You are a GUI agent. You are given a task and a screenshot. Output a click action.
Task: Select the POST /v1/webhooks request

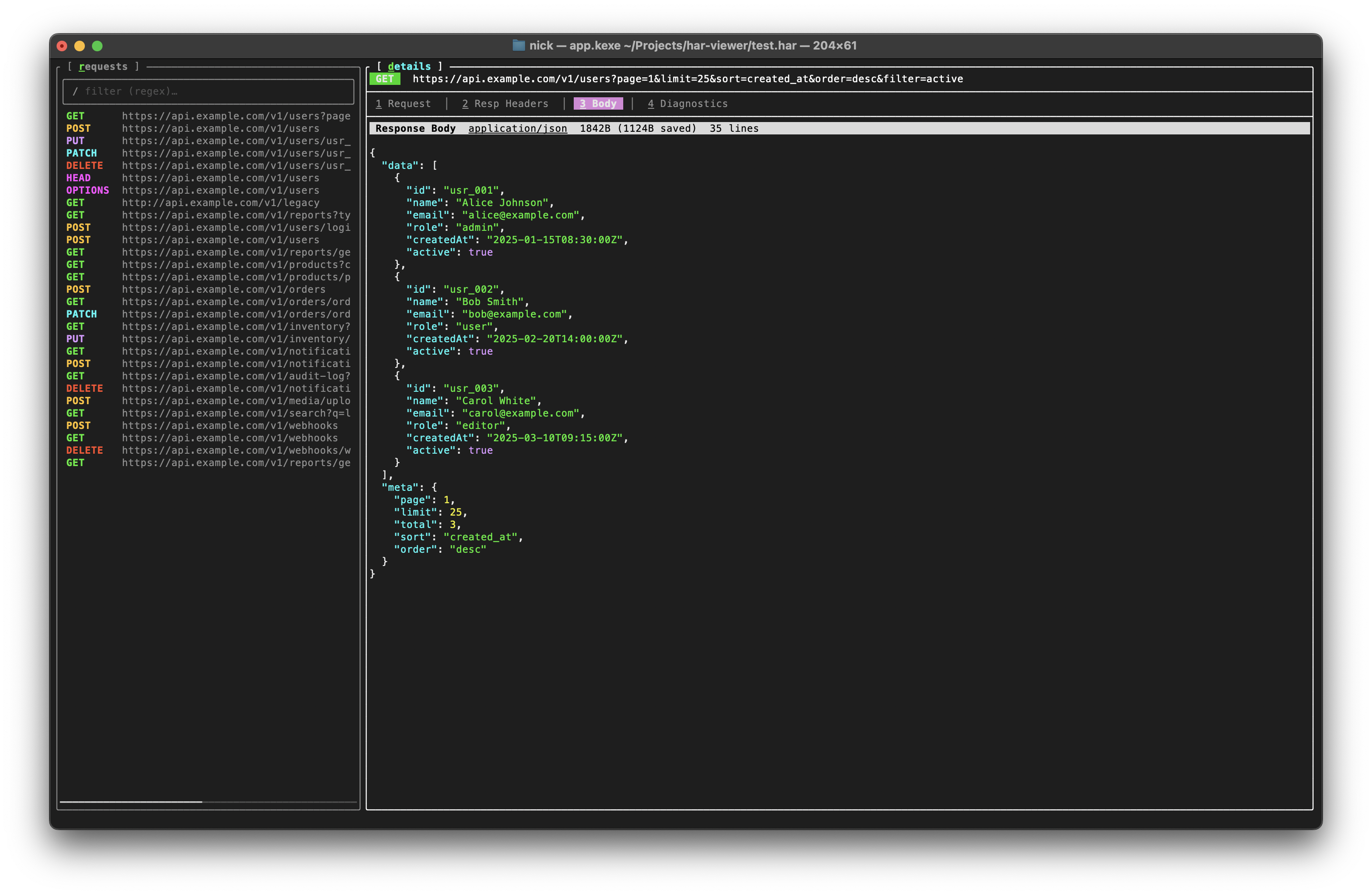tap(208, 425)
